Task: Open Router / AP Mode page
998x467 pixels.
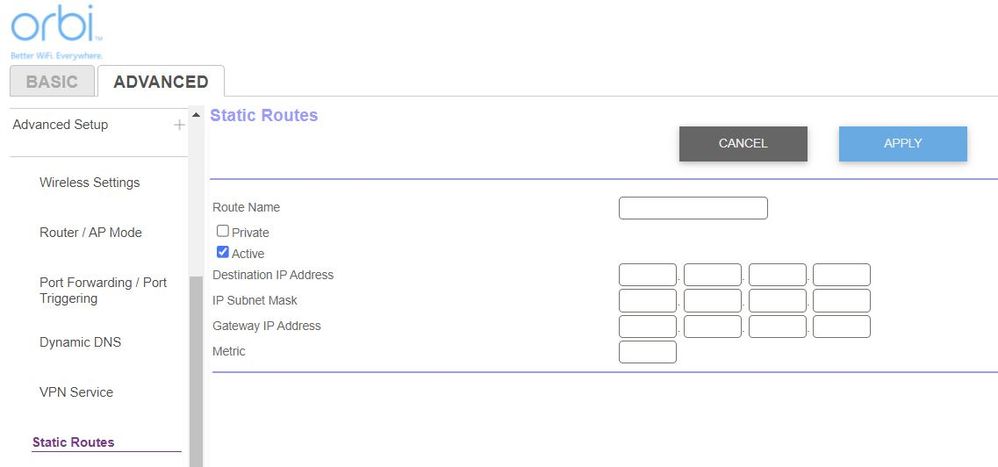Action: coord(90,233)
